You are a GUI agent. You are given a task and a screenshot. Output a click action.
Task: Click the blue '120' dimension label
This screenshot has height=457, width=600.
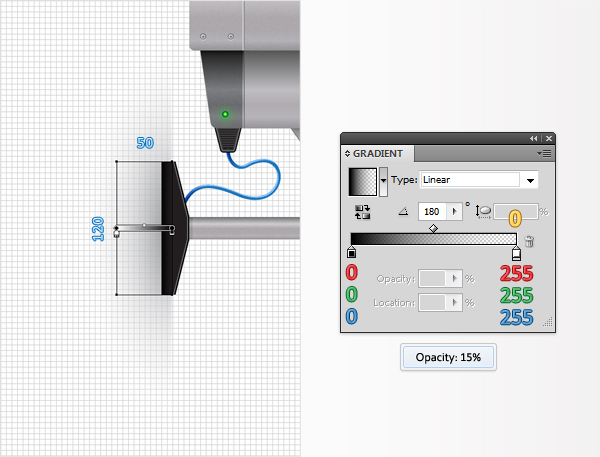(98, 229)
